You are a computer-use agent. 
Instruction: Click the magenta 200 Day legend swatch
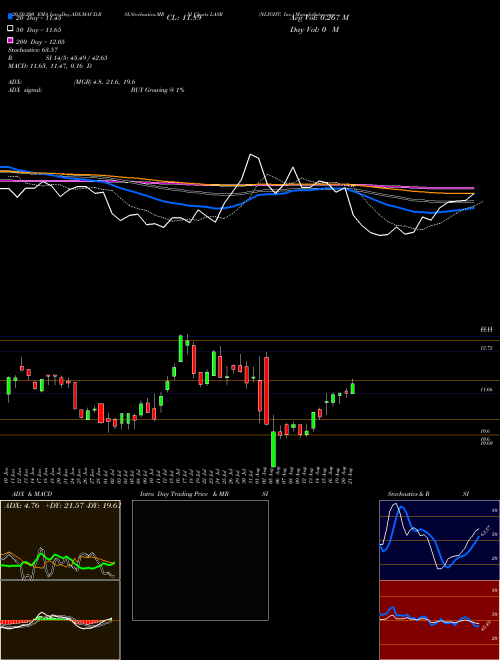pyautogui.click(x=11, y=40)
